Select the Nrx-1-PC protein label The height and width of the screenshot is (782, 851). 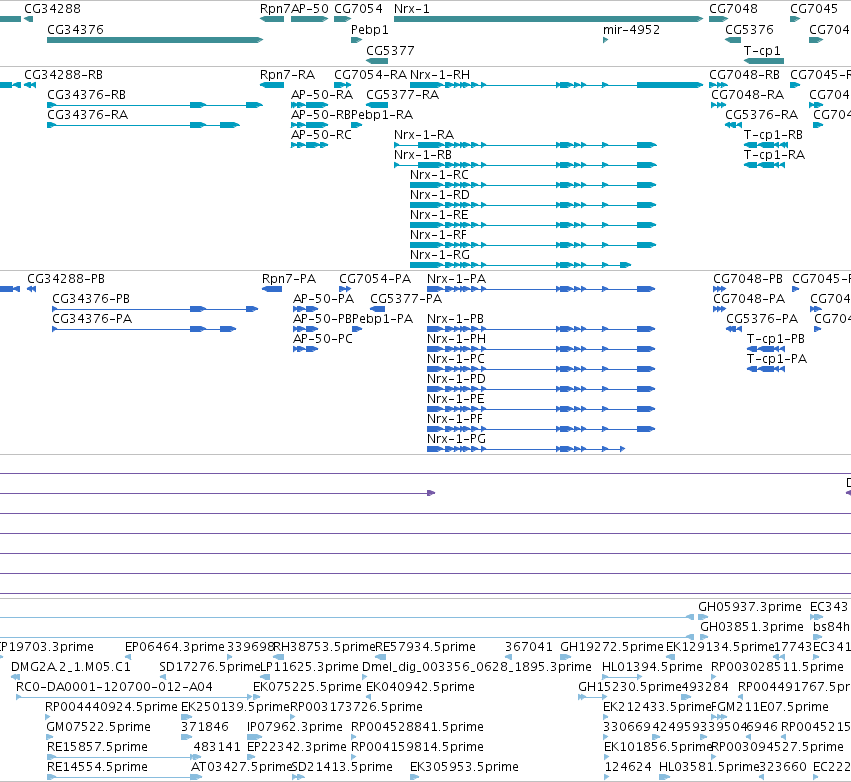(456, 359)
